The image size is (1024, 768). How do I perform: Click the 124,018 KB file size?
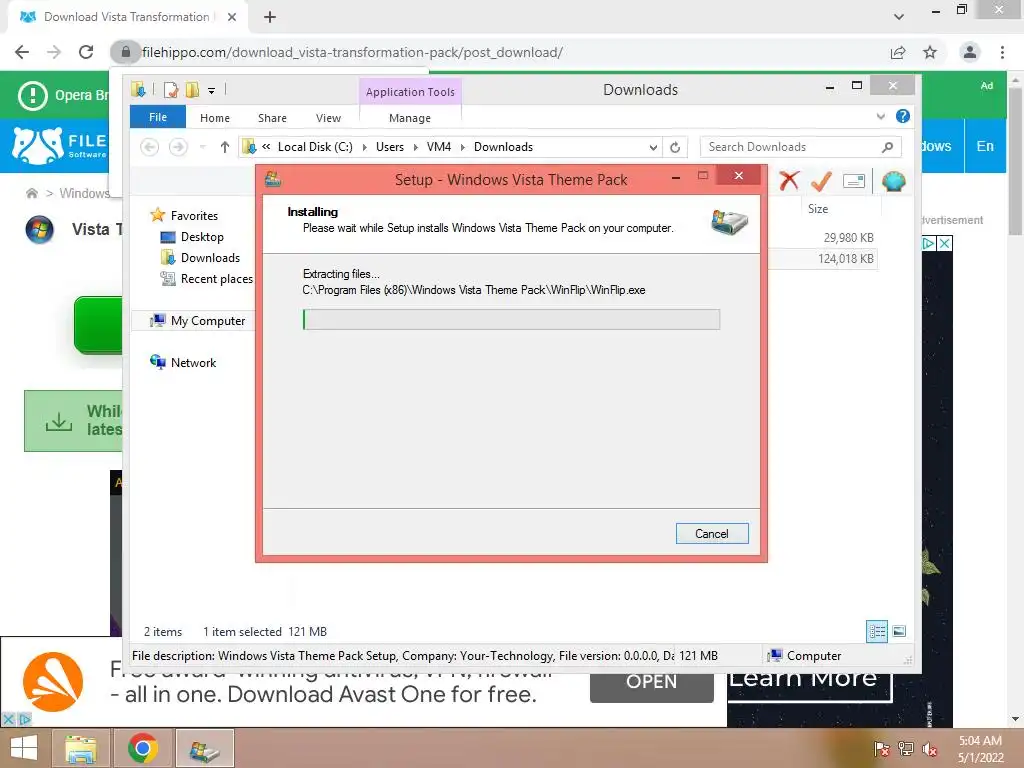tap(845, 259)
